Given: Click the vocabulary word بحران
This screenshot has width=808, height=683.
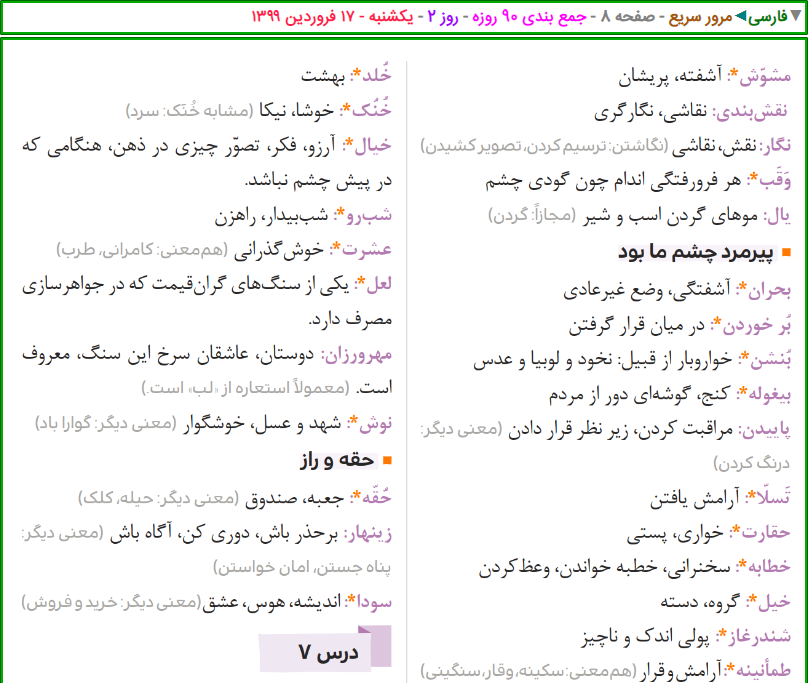Looking at the screenshot, I should 768,290.
